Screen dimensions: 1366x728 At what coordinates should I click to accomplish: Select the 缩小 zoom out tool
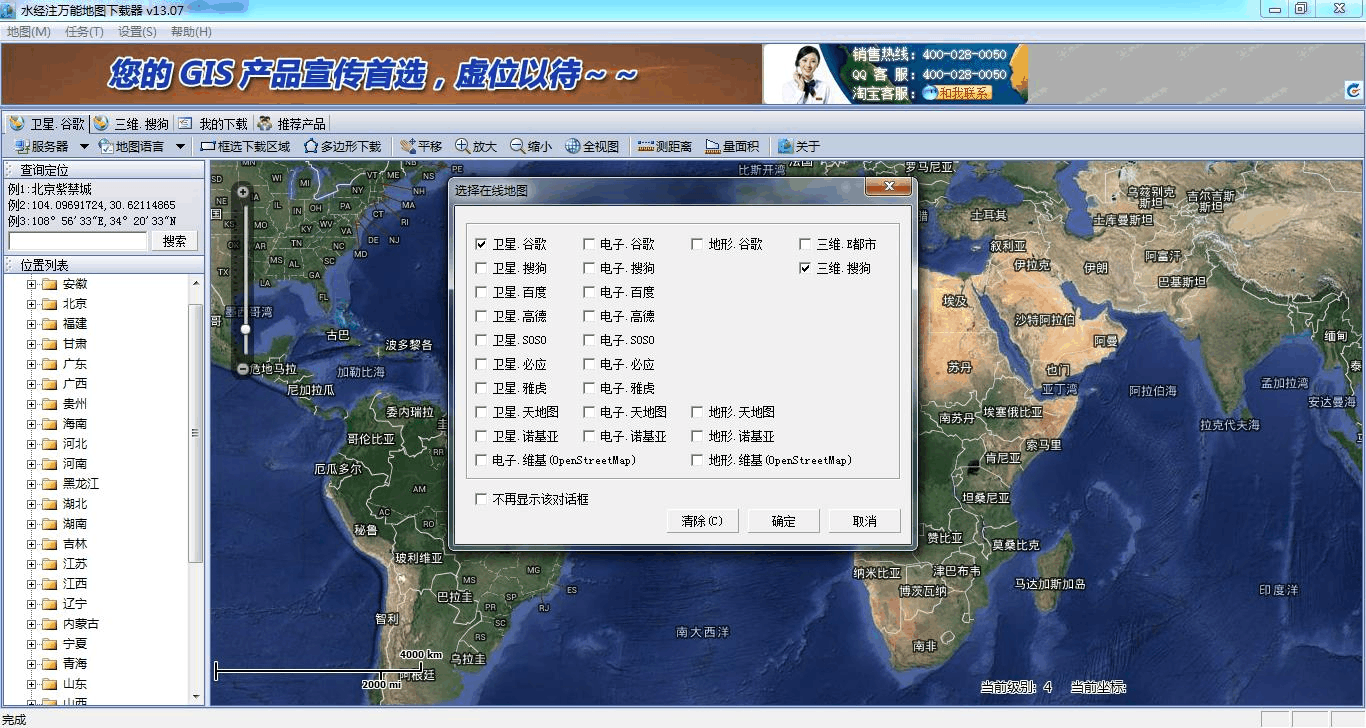(531, 146)
